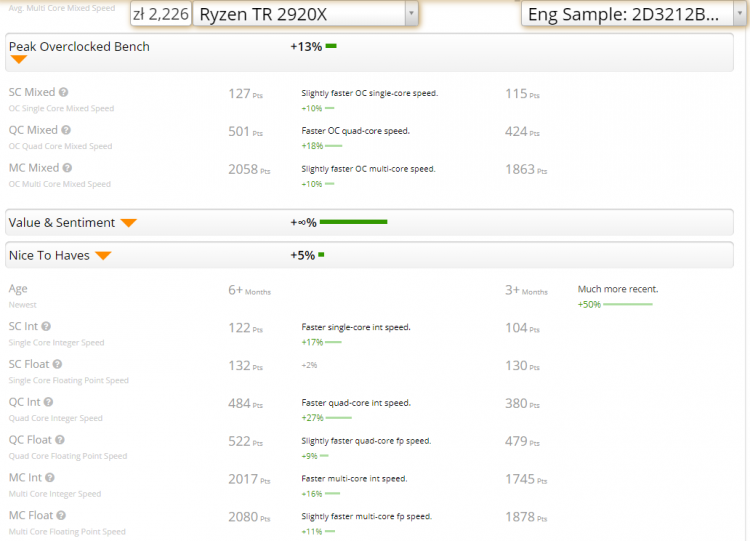
Task: Open help icon next to SC Float
Action: 57,364
